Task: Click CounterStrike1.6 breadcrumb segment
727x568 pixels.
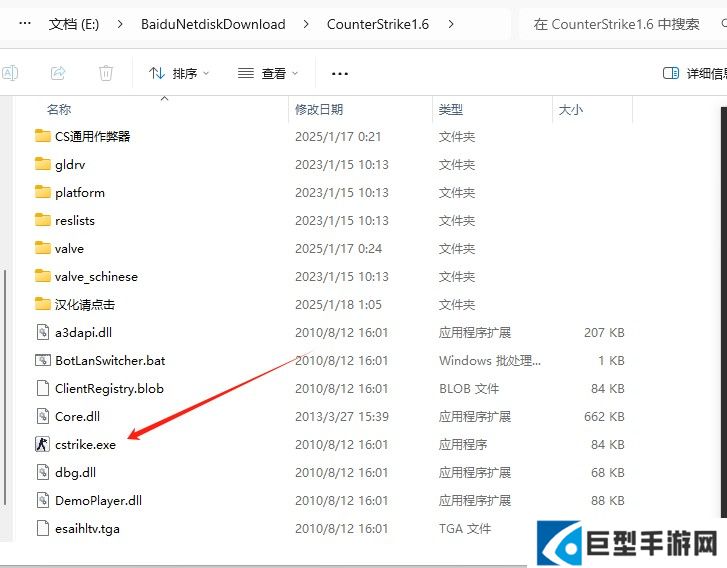Action: tap(378, 24)
